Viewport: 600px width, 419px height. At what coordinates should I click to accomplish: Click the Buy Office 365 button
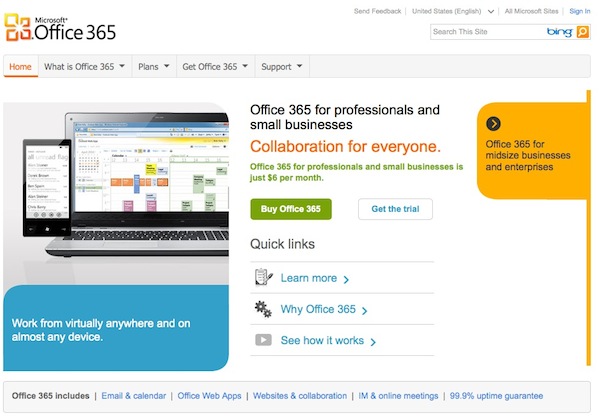[x=291, y=209]
